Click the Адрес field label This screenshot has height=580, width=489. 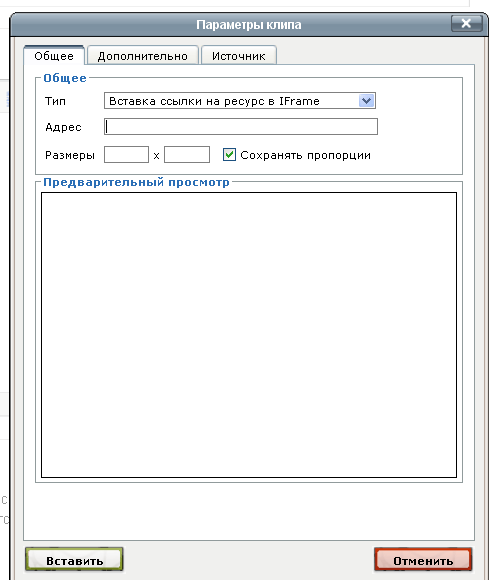(x=63, y=127)
